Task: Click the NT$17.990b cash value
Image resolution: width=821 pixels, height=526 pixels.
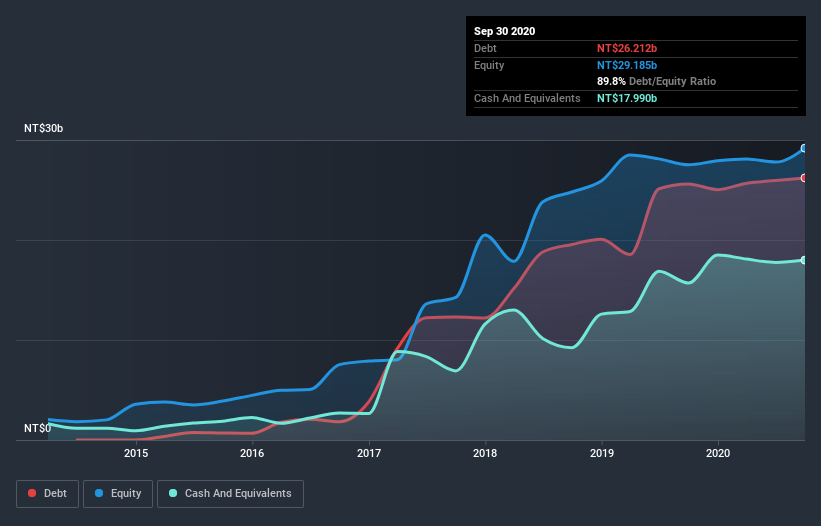Action: pos(627,98)
